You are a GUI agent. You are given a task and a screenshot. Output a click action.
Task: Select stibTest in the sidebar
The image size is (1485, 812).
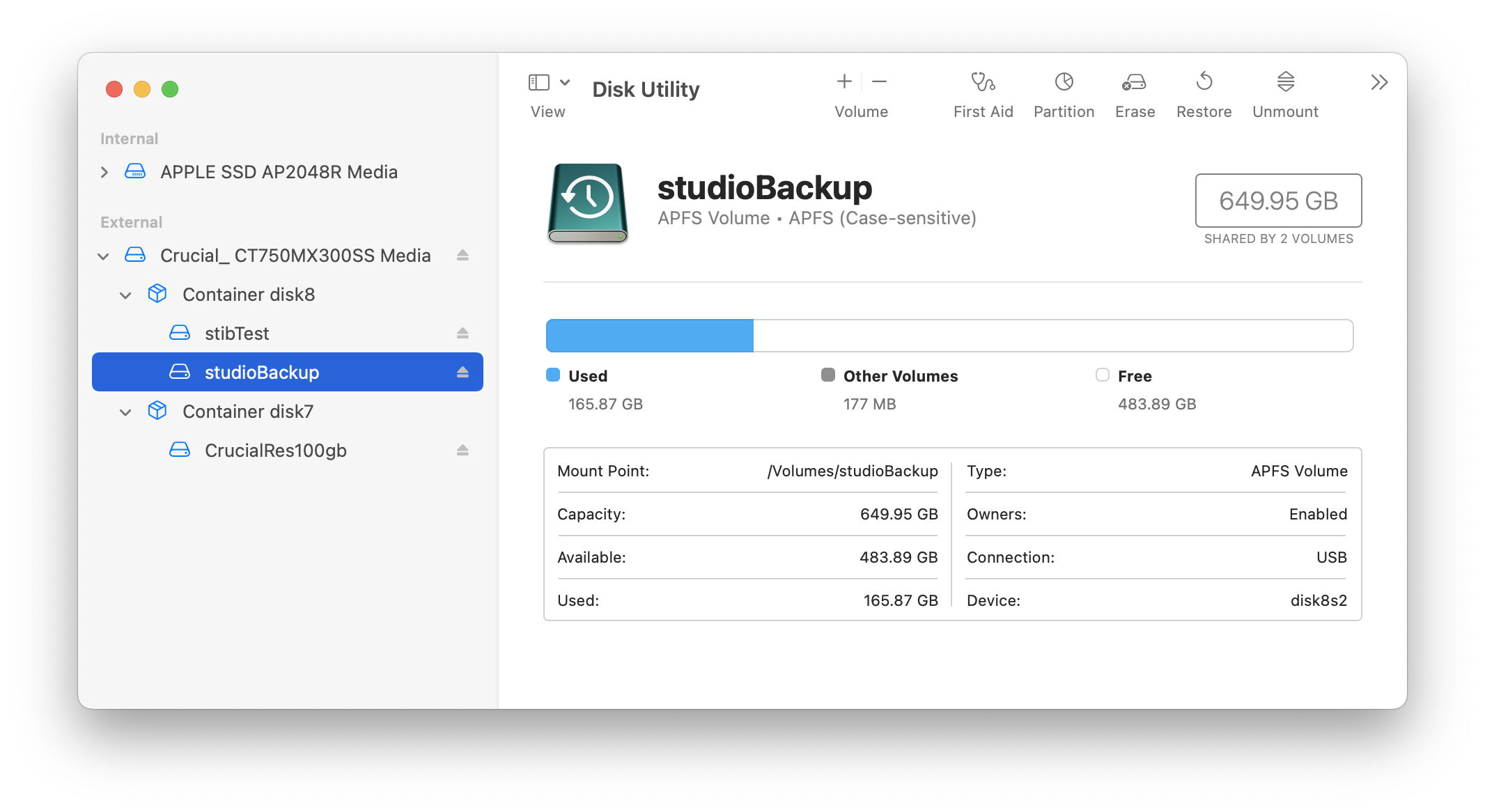(238, 333)
